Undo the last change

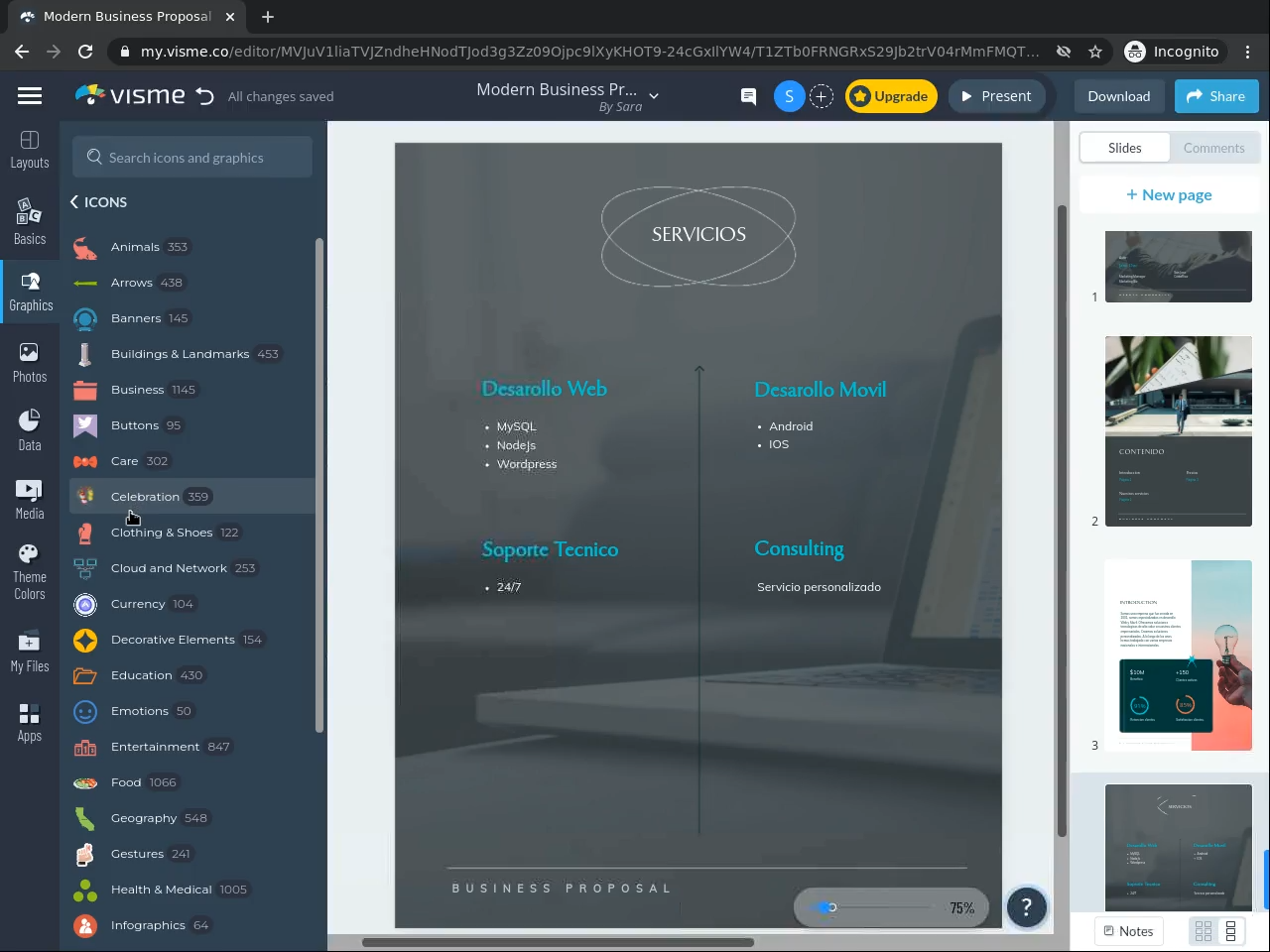[205, 96]
